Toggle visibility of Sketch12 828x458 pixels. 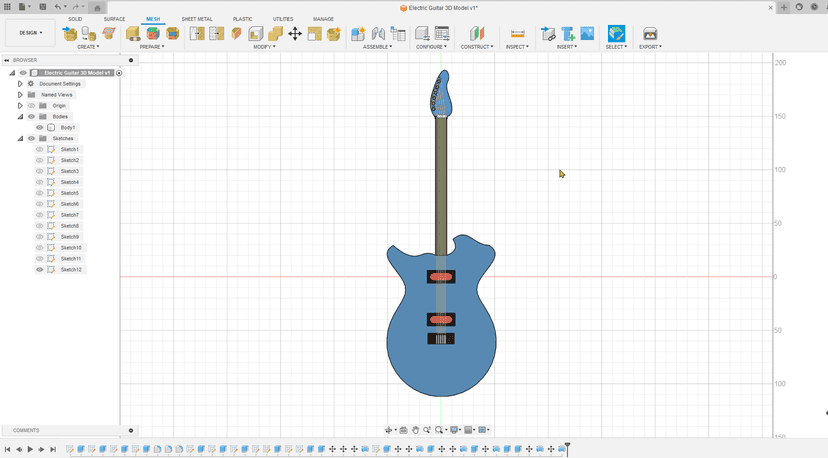coord(40,270)
